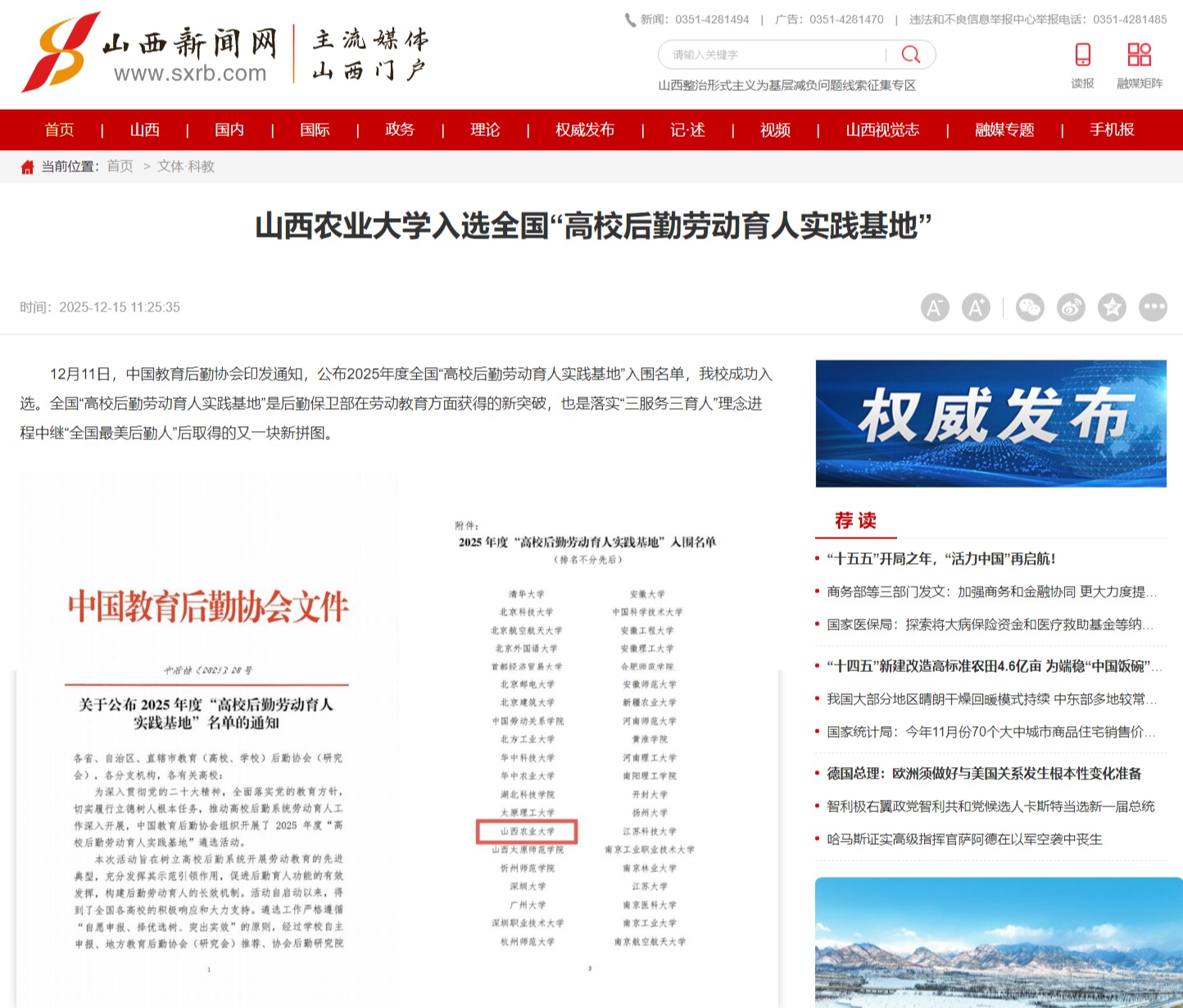Share article to Weibo
This screenshot has height=1008, width=1183.
[x=1071, y=307]
